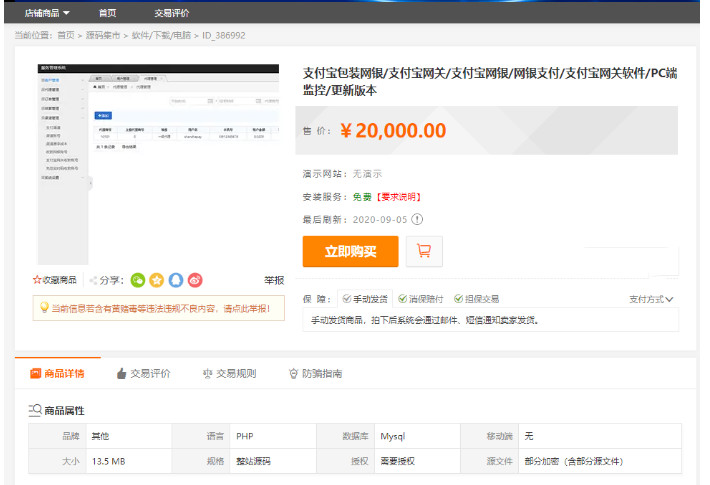This screenshot has width=710, height=485.
Task: Click the lightbulb warning tip icon
Action: 43,308
